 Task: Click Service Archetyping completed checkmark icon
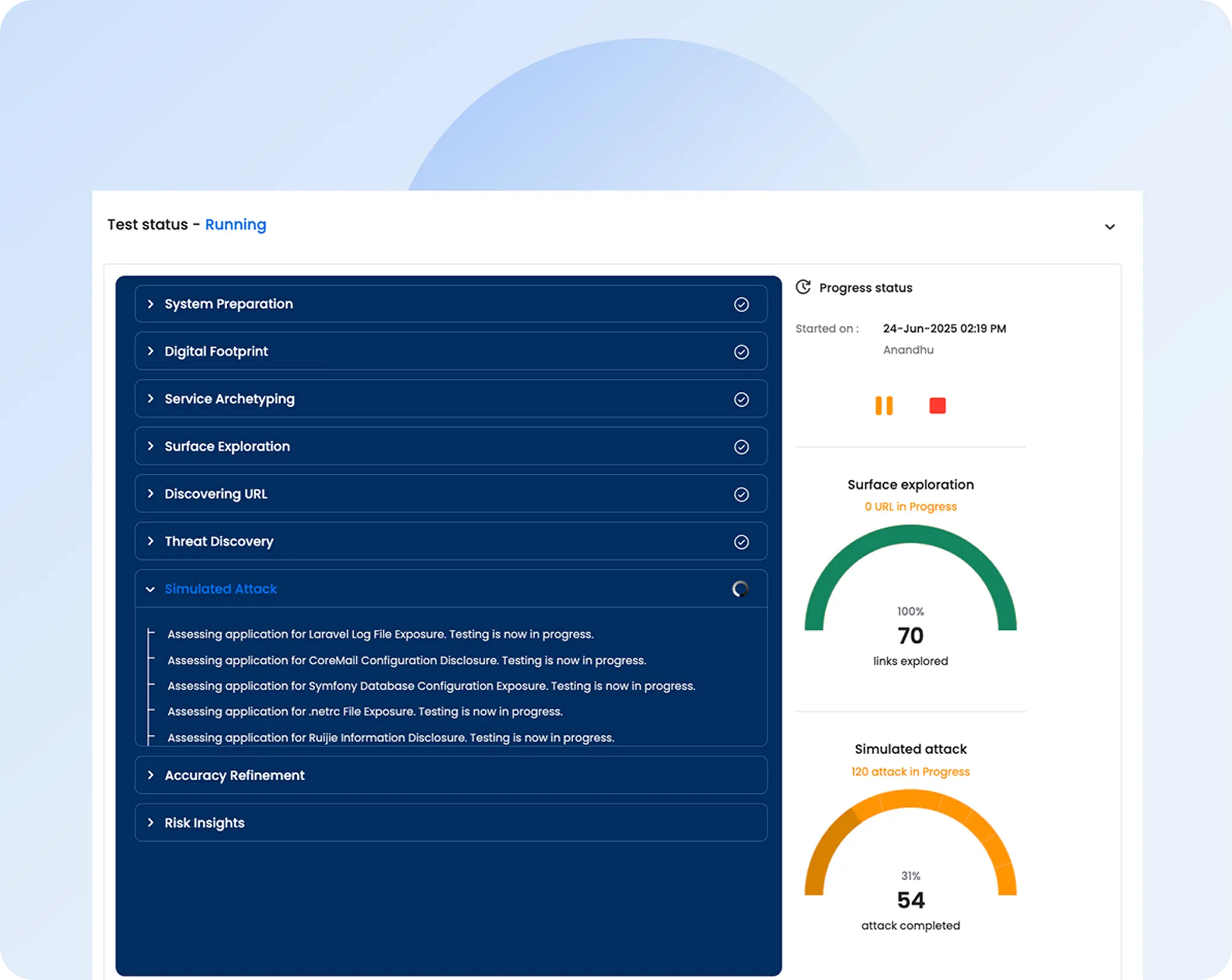(x=741, y=400)
